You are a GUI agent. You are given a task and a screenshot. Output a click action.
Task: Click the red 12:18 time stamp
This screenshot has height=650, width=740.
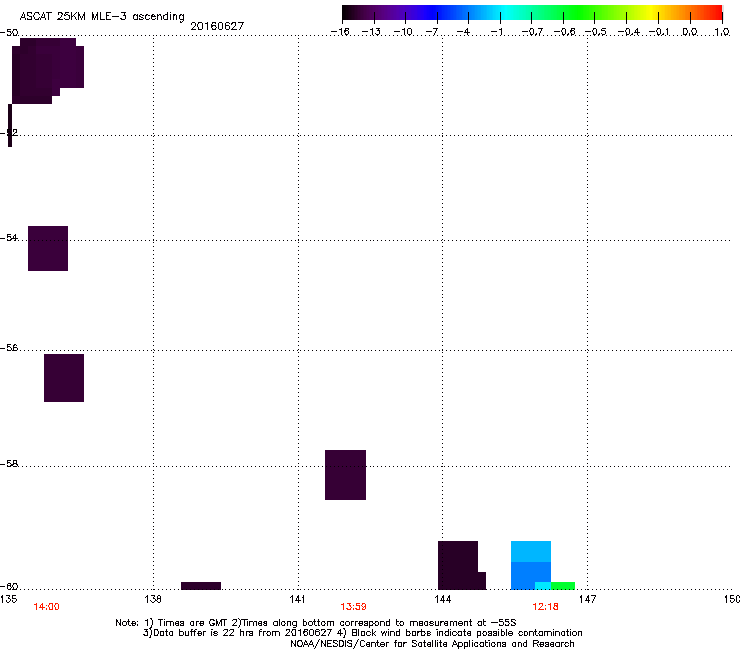point(545,607)
